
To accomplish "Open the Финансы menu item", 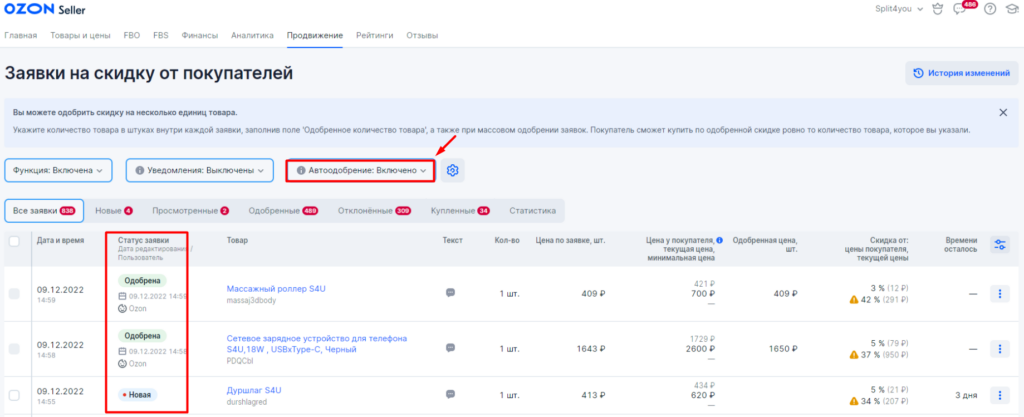I will pyautogui.click(x=200, y=35).
